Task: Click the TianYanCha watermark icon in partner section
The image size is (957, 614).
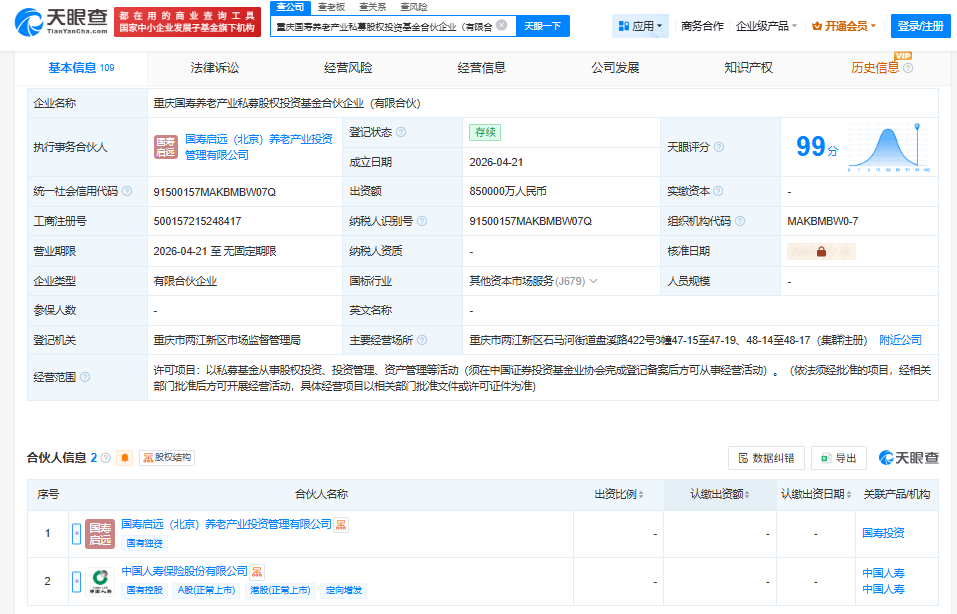Action: [888, 457]
